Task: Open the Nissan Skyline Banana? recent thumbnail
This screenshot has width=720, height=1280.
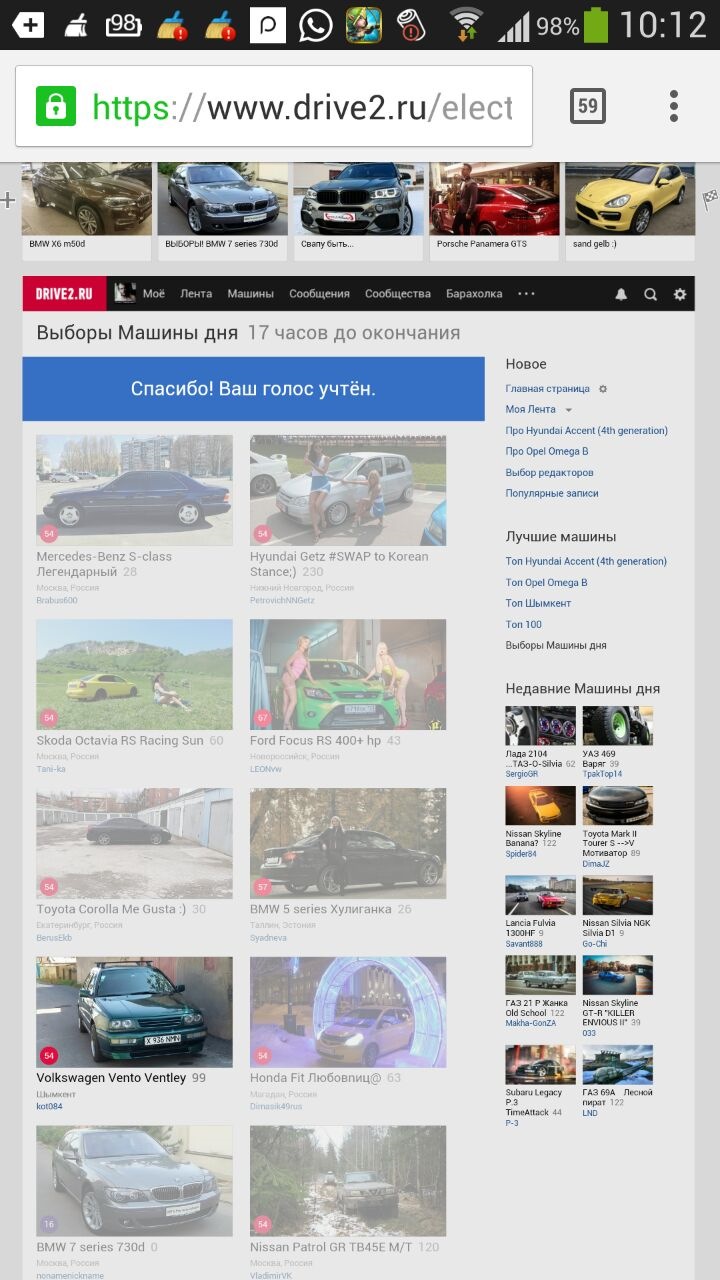Action: pos(540,806)
